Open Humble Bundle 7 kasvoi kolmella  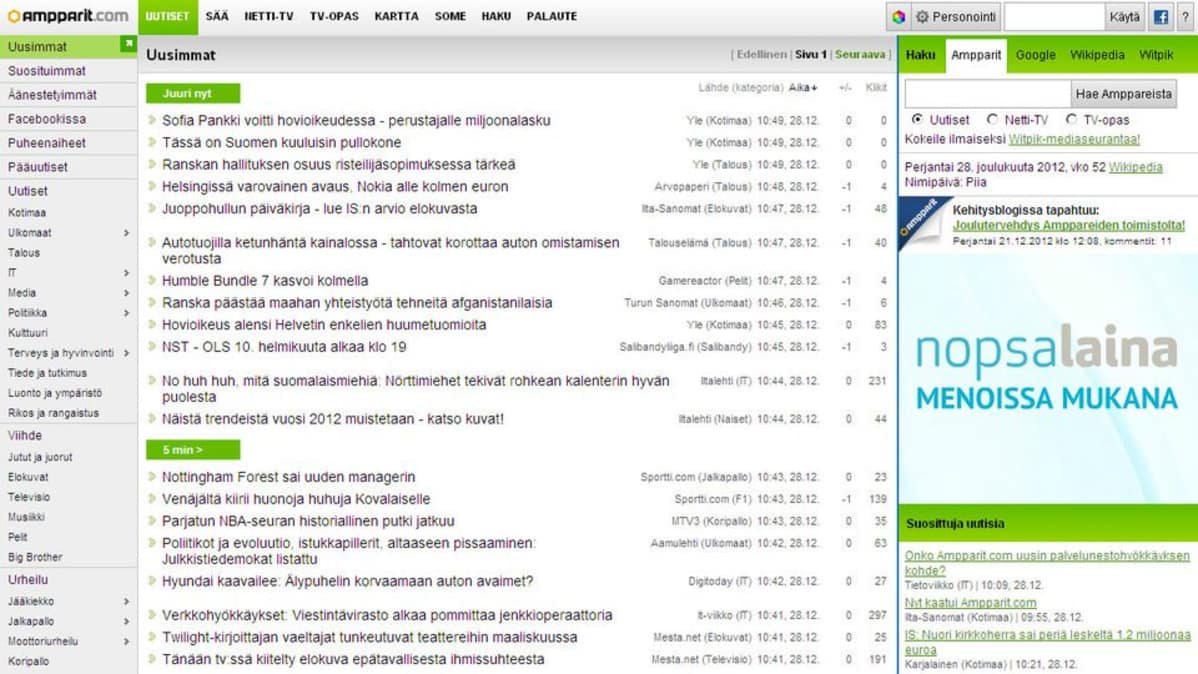[x=265, y=280]
